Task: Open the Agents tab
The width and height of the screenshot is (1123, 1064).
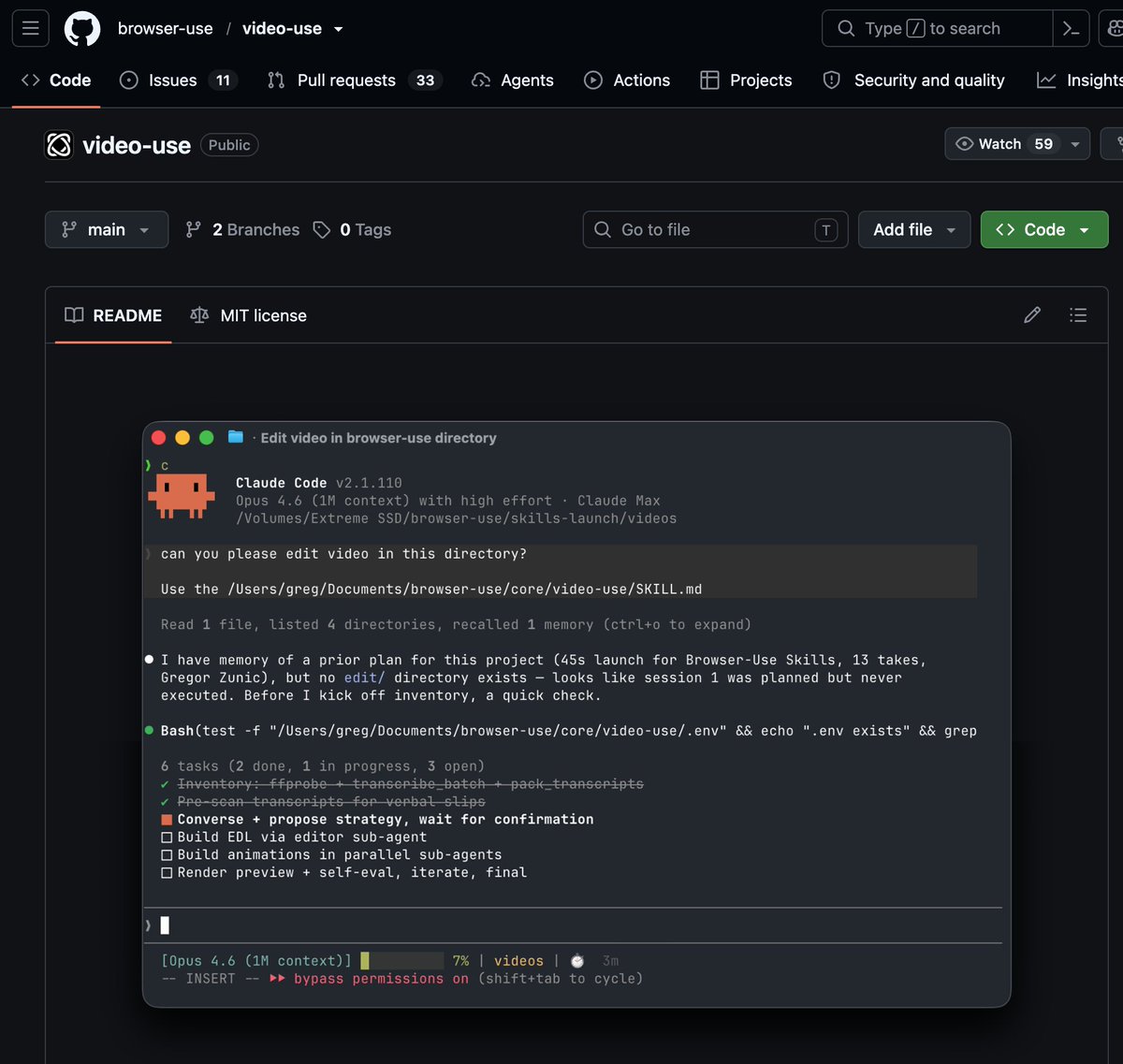Action: pyautogui.click(x=513, y=80)
